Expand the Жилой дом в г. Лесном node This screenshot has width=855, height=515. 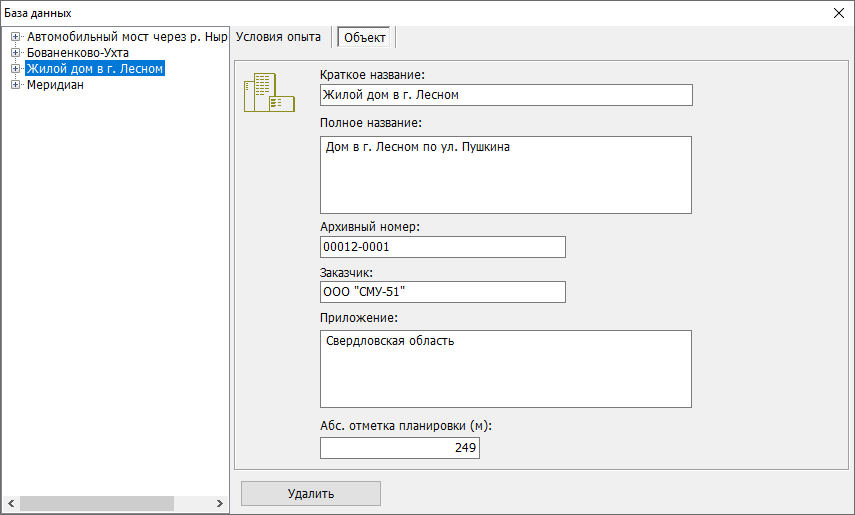15,69
